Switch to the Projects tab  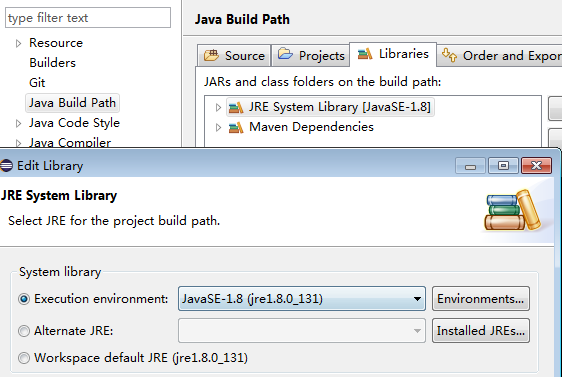tap(311, 56)
